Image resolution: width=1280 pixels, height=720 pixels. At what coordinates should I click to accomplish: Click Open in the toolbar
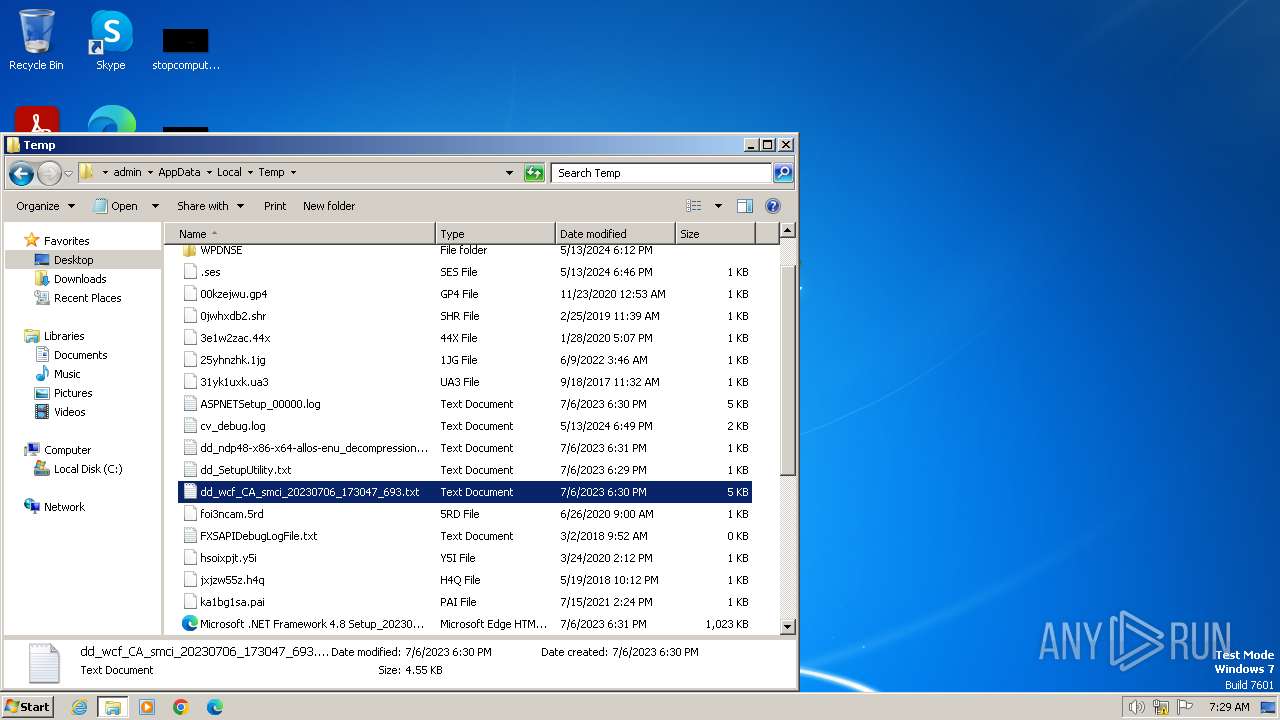116,206
